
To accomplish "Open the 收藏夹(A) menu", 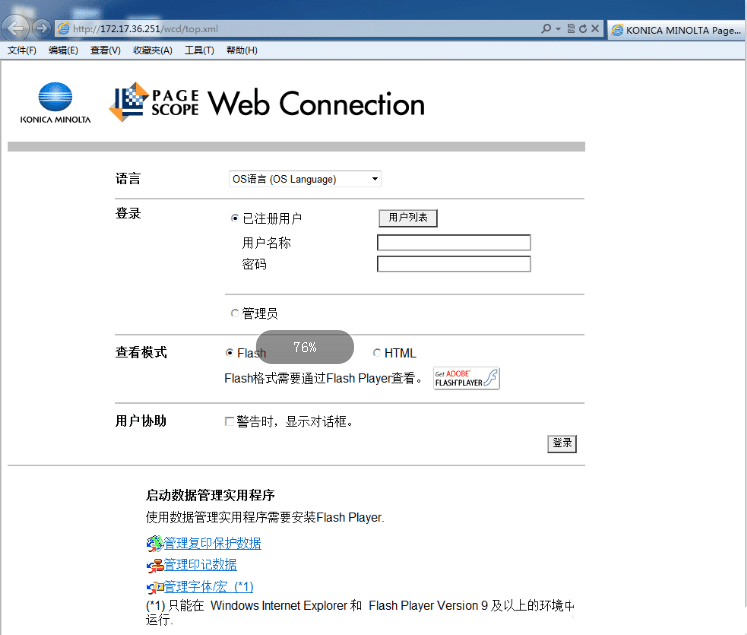I will 152,50.
